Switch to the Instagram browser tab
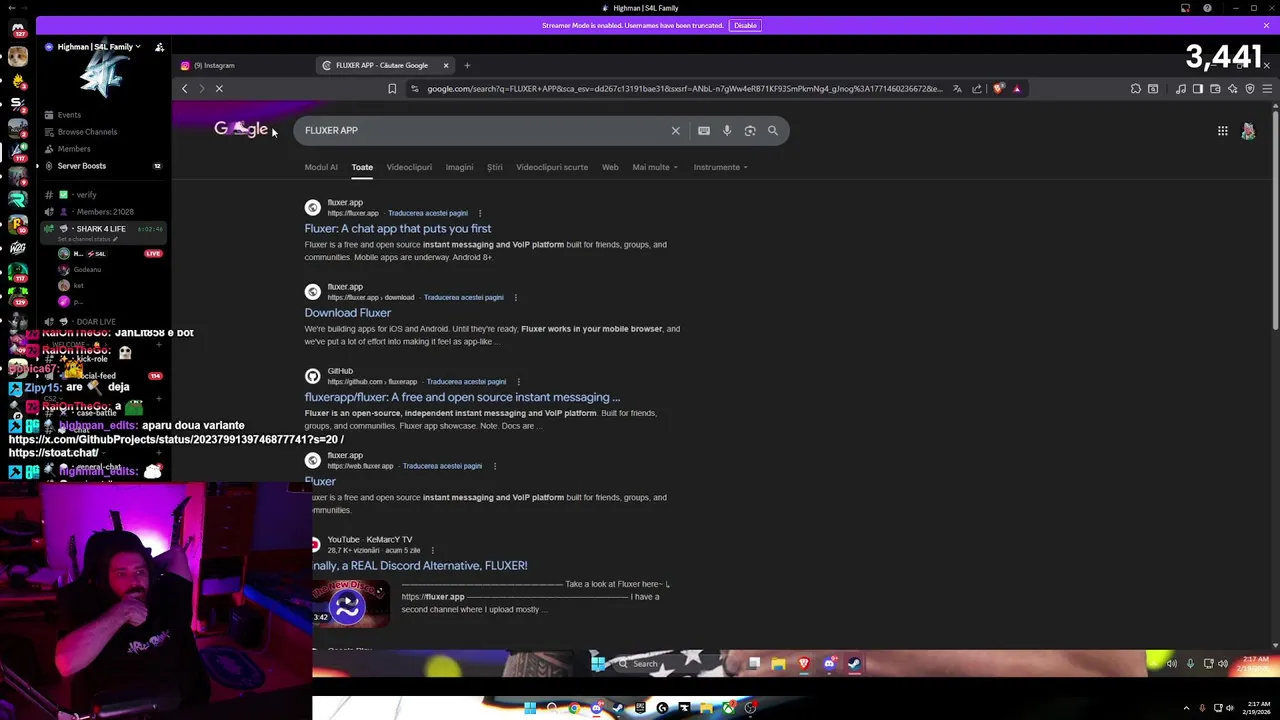The height and width of the screenshot is (720, 1280). coord(215,65)
